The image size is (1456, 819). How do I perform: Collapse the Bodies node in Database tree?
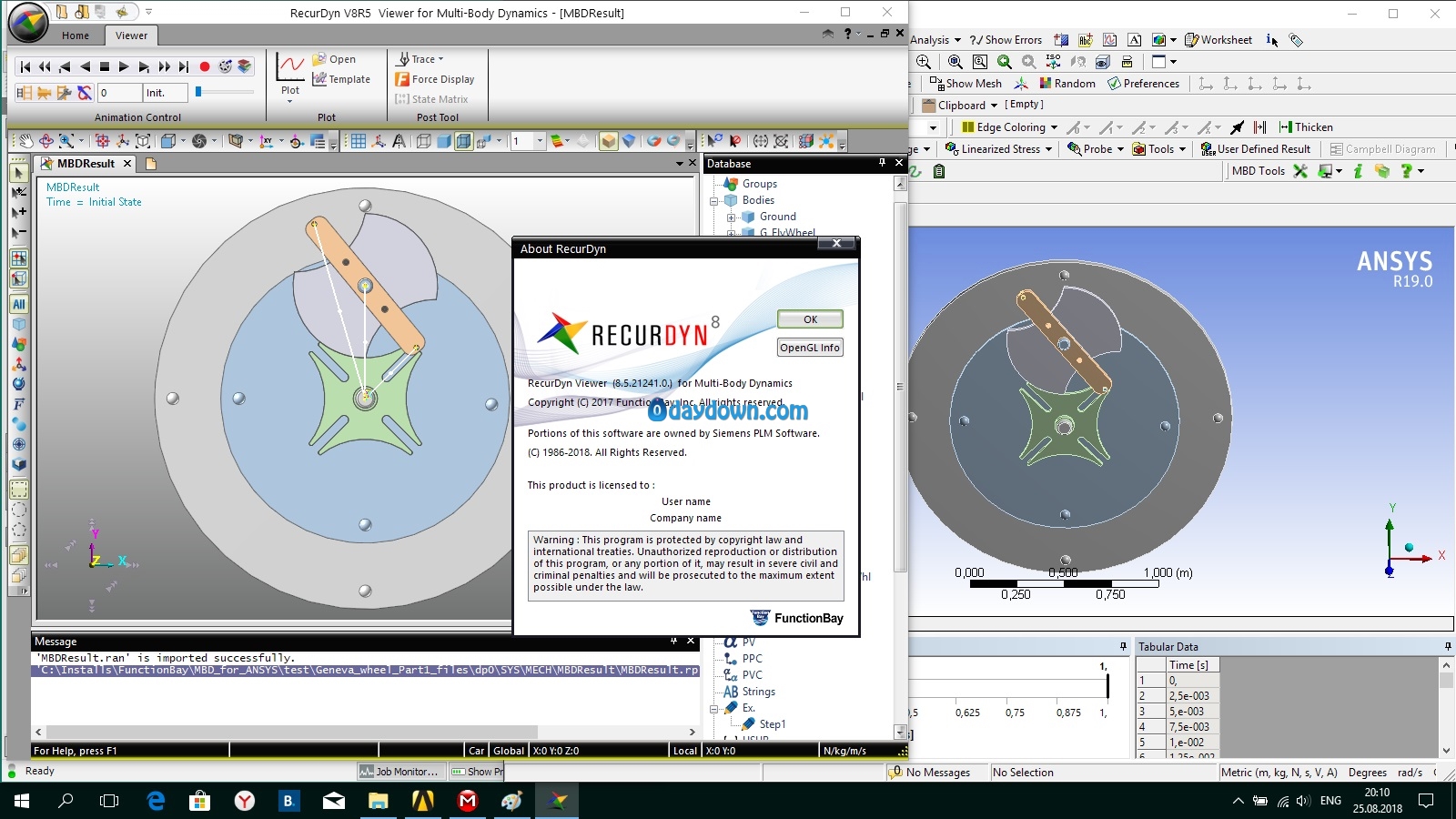click(x=714, y=200)
